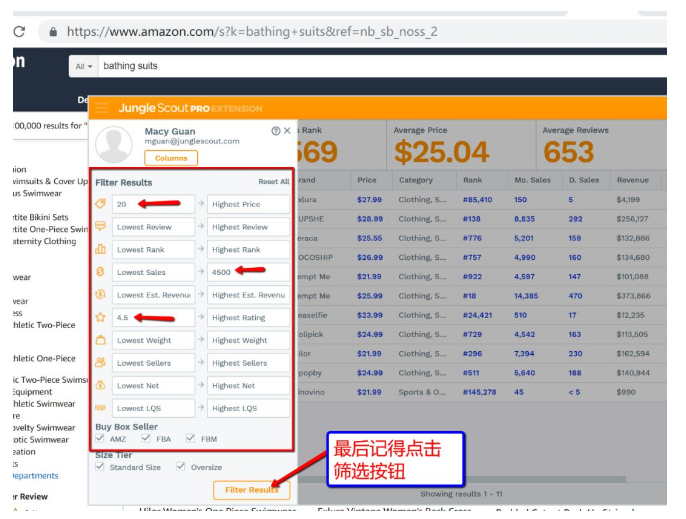686x519 pixels.
Task: Close the Jungle Scout filter panel
Action: coord(288,131)
